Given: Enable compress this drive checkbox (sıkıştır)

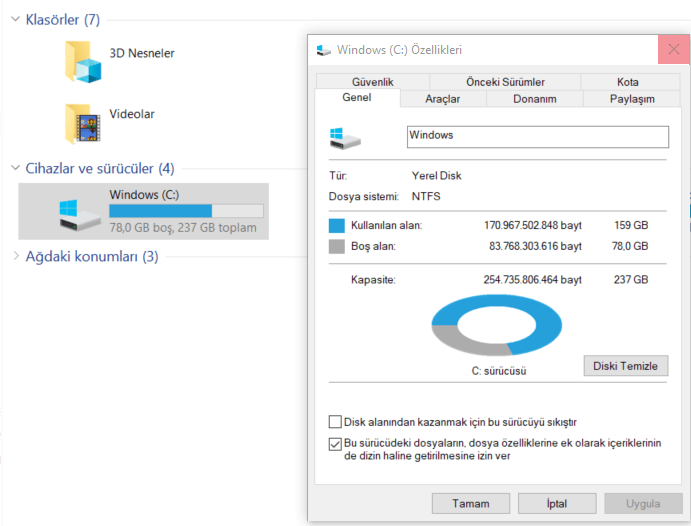Looking at the screenshot, I should [335, 422].
